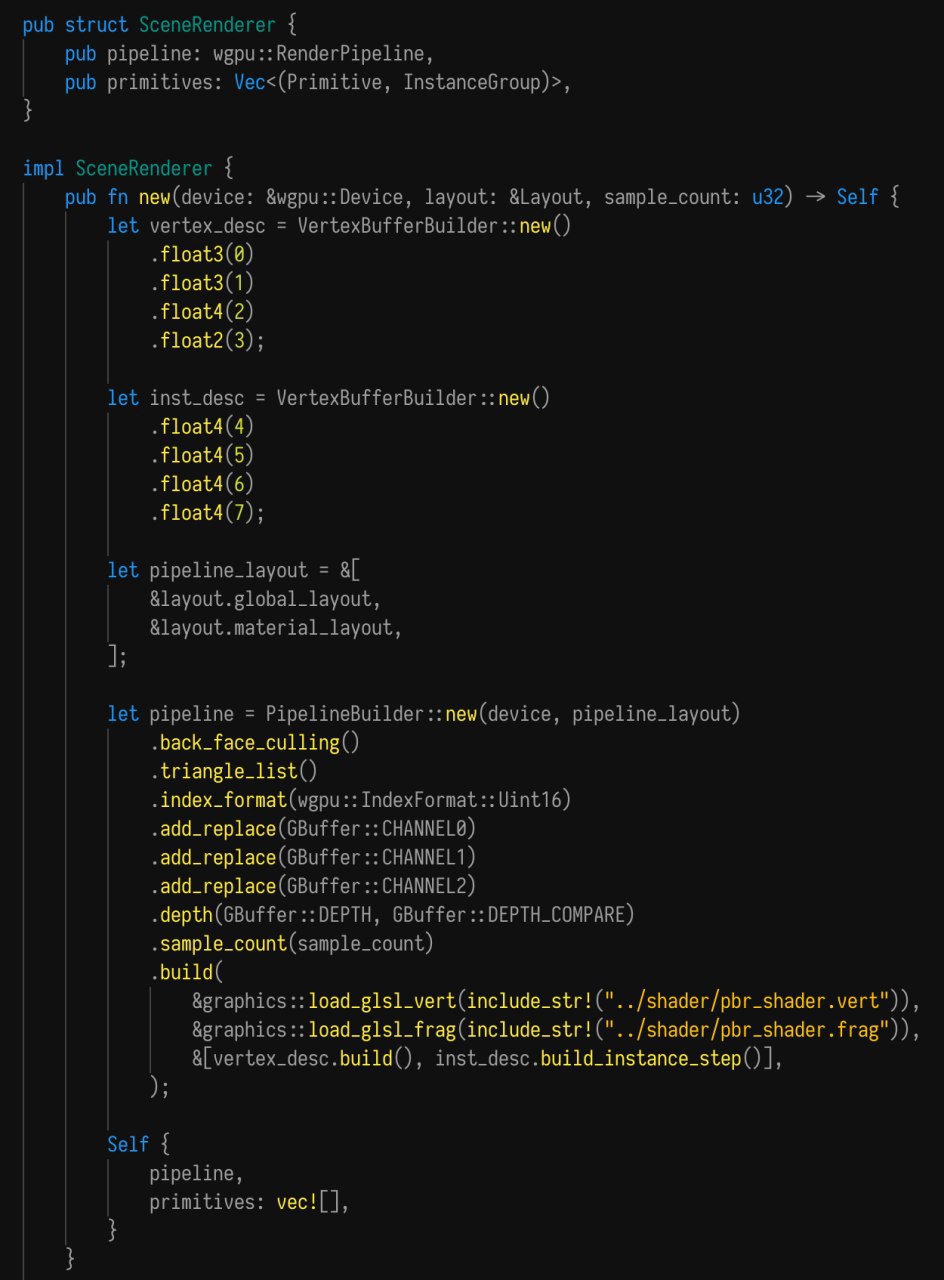Click 'vertex_desc.build()' in the array
Image resolution: width=944 pixels, height=1280 pixels.
317,1060
